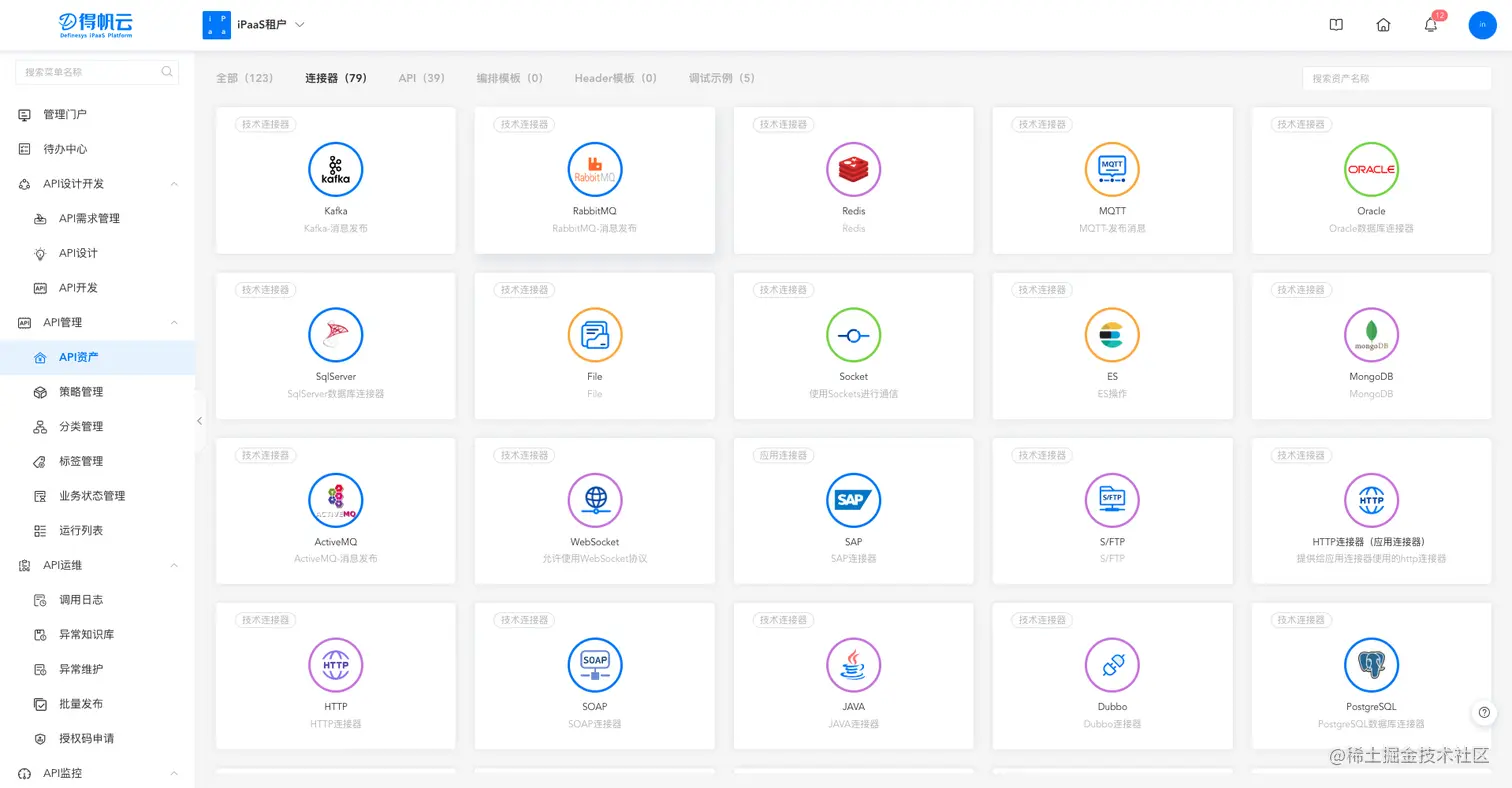Open the Dubbo connector icon
This screenshot has height=788, width=1512.
(x=1112, y=665)
